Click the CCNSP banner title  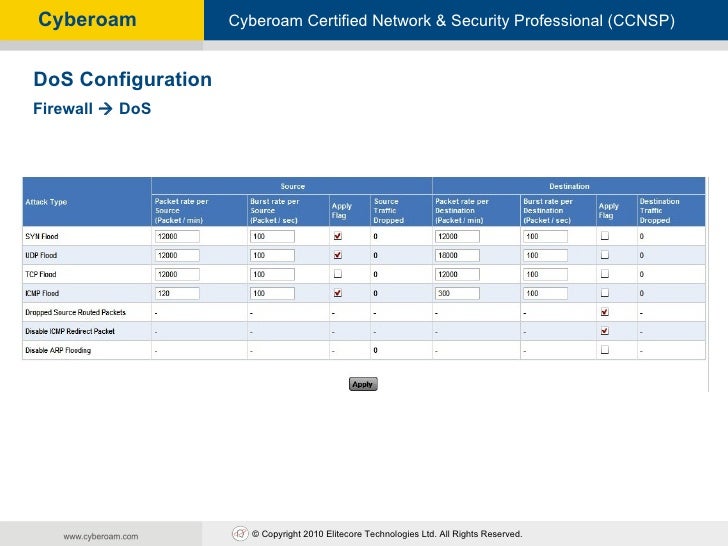coord(452,21)
